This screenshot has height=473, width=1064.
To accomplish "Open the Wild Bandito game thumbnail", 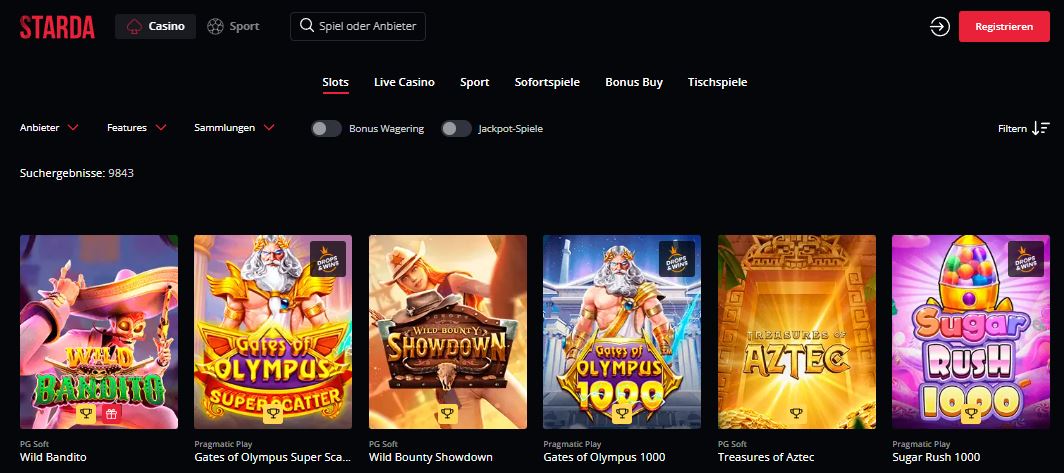I will click(x=99, y=332).
